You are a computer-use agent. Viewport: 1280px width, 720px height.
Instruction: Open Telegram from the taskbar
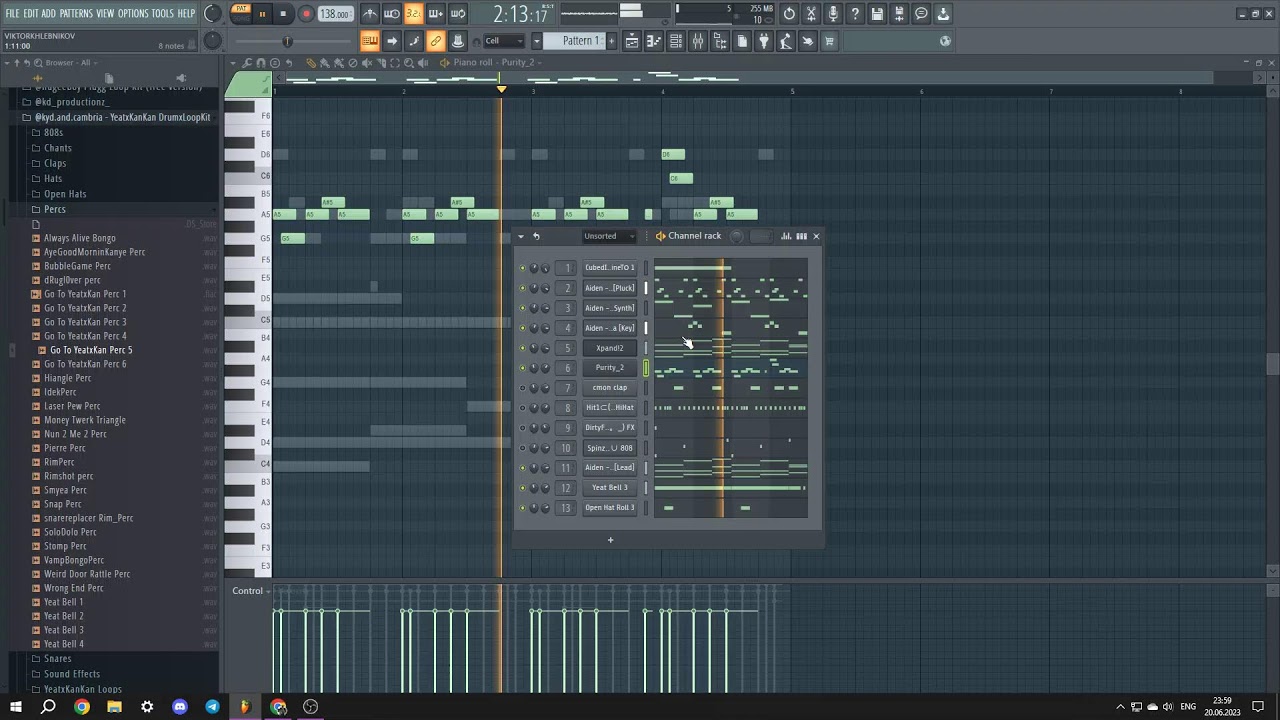[212, 707]
